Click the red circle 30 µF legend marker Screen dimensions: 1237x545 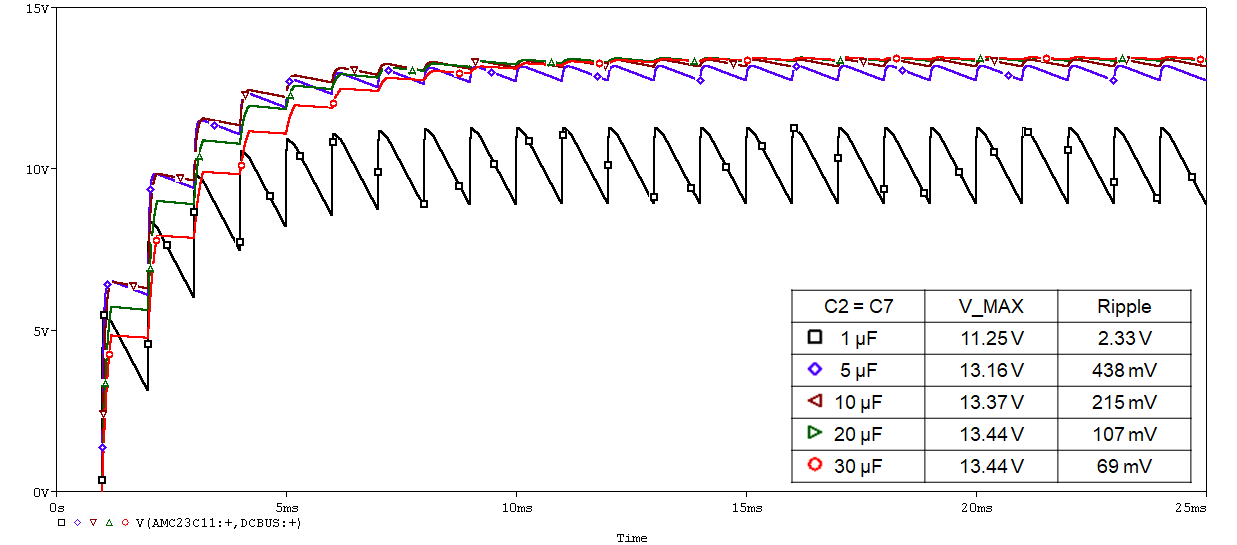click(x=815, y=465)
